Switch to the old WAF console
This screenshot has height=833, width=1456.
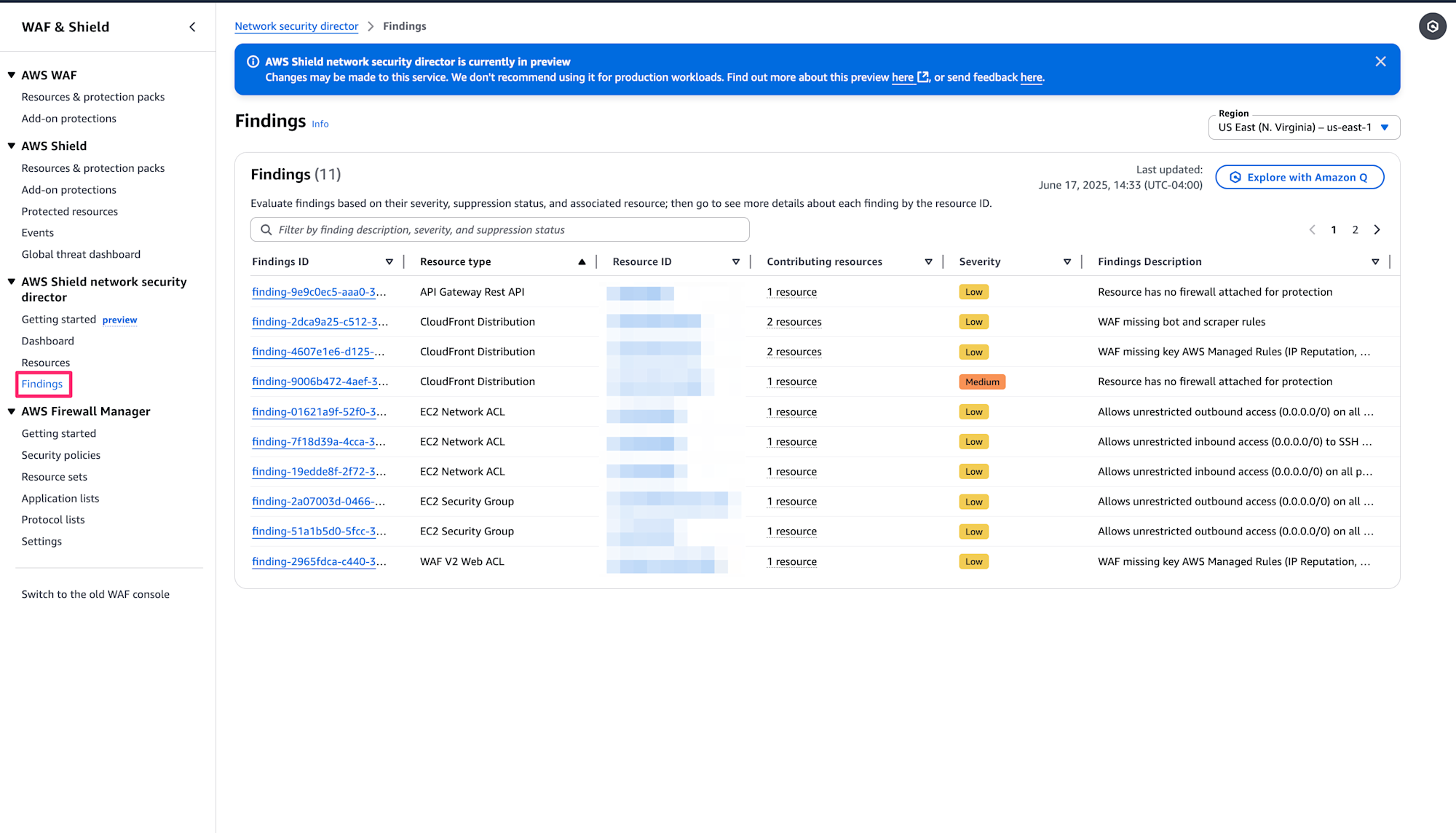point(95,594)
